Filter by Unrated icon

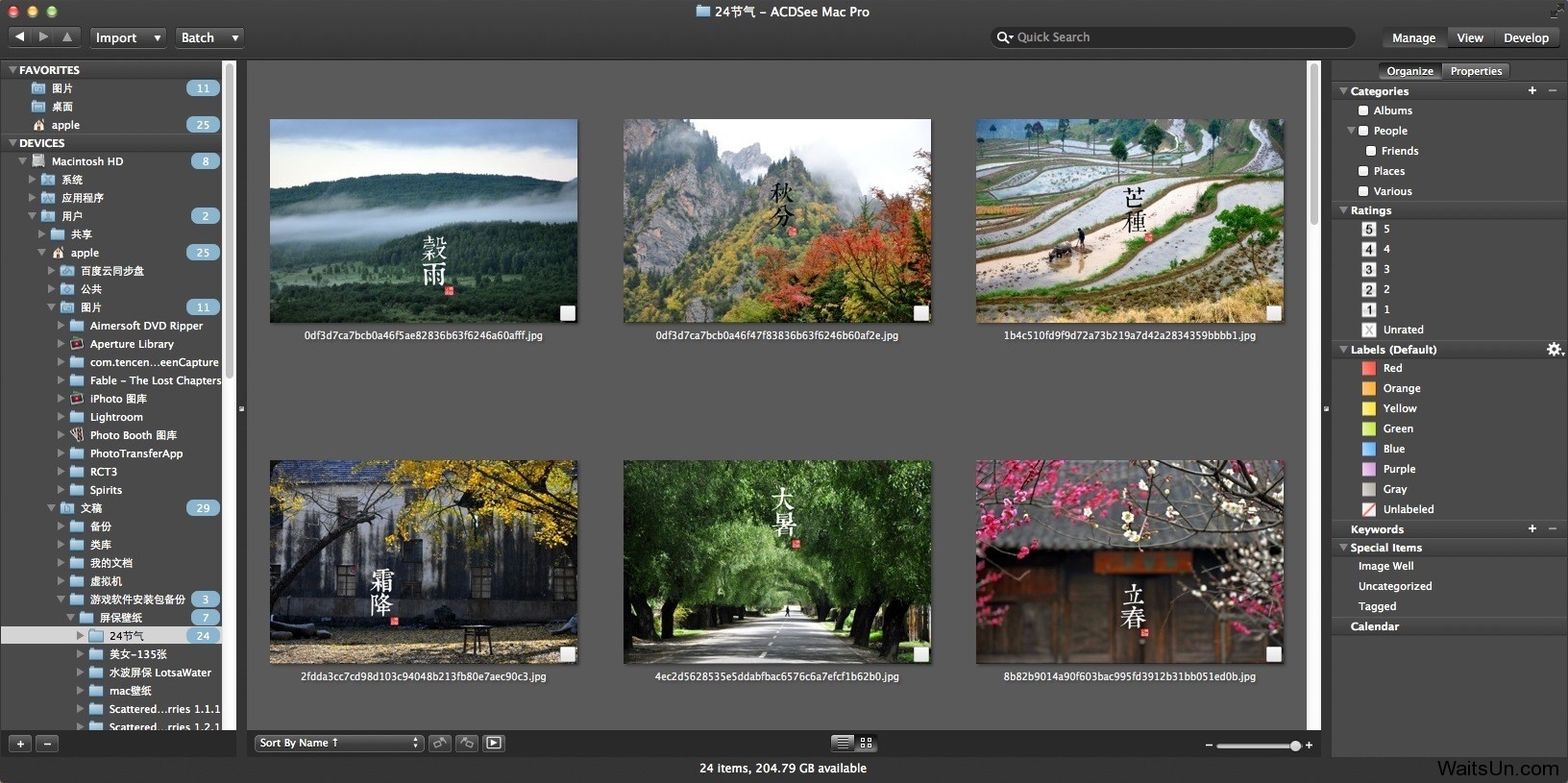1369,330
